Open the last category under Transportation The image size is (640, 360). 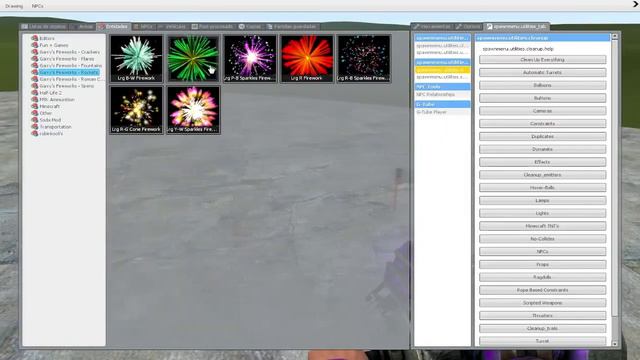point(51,133)
